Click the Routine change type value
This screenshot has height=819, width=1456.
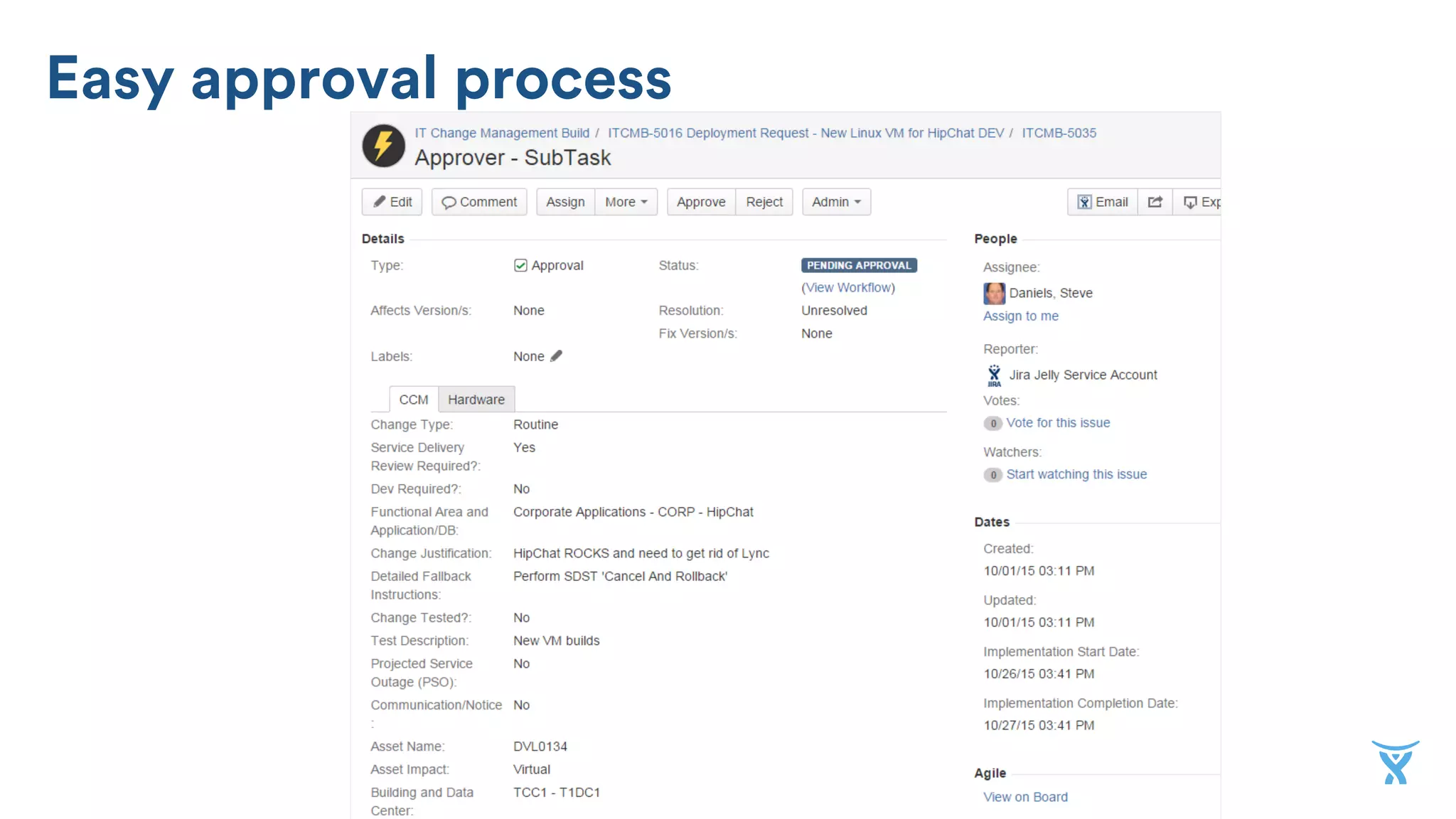535,424
